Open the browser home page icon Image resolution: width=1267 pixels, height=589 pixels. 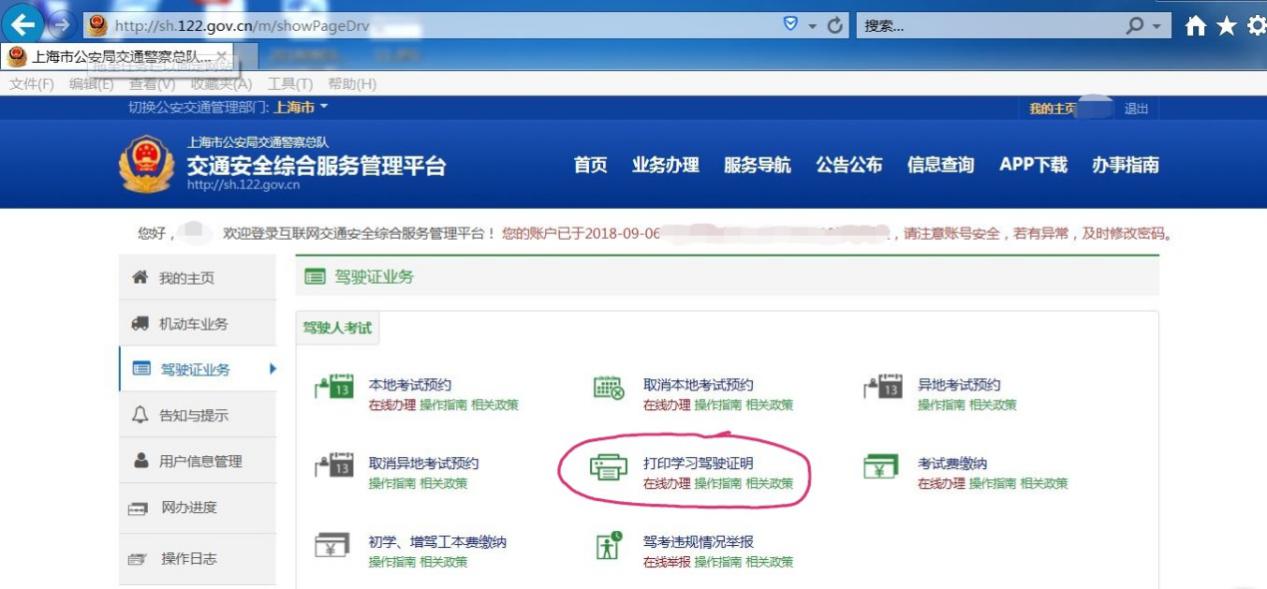[1196, 27]
